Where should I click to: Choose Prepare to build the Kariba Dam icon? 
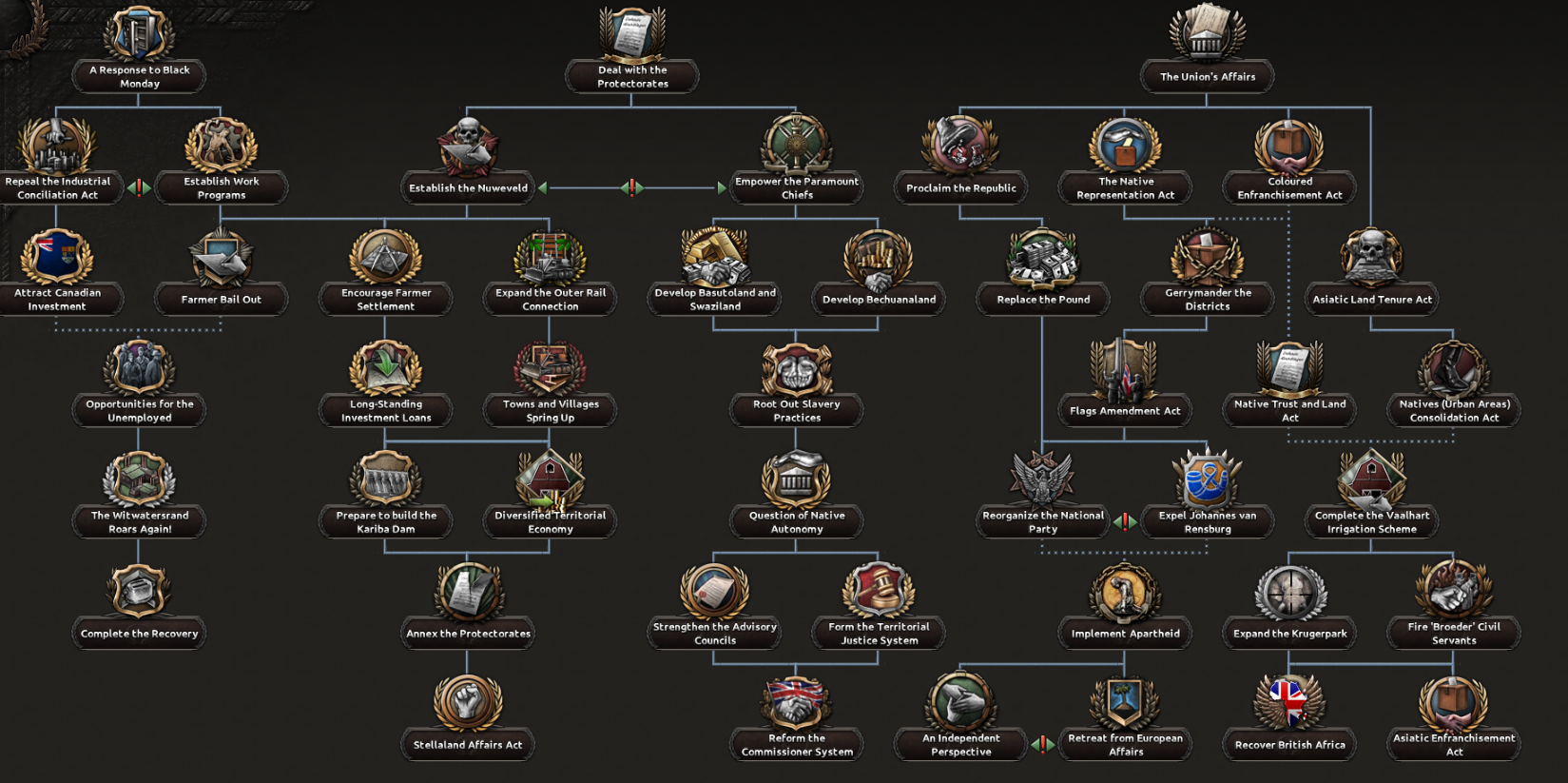tap(385, 479)
